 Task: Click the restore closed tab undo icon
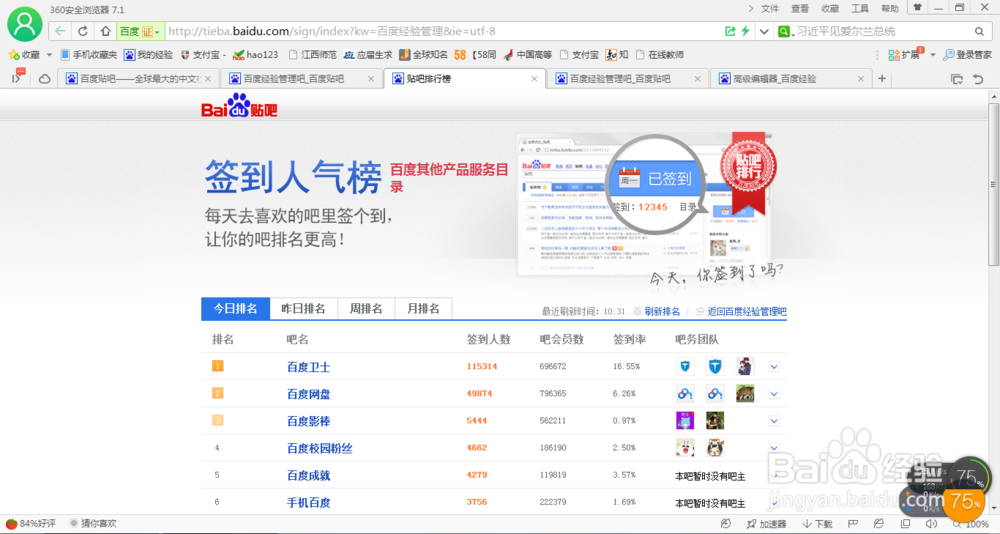coord(978,78)
